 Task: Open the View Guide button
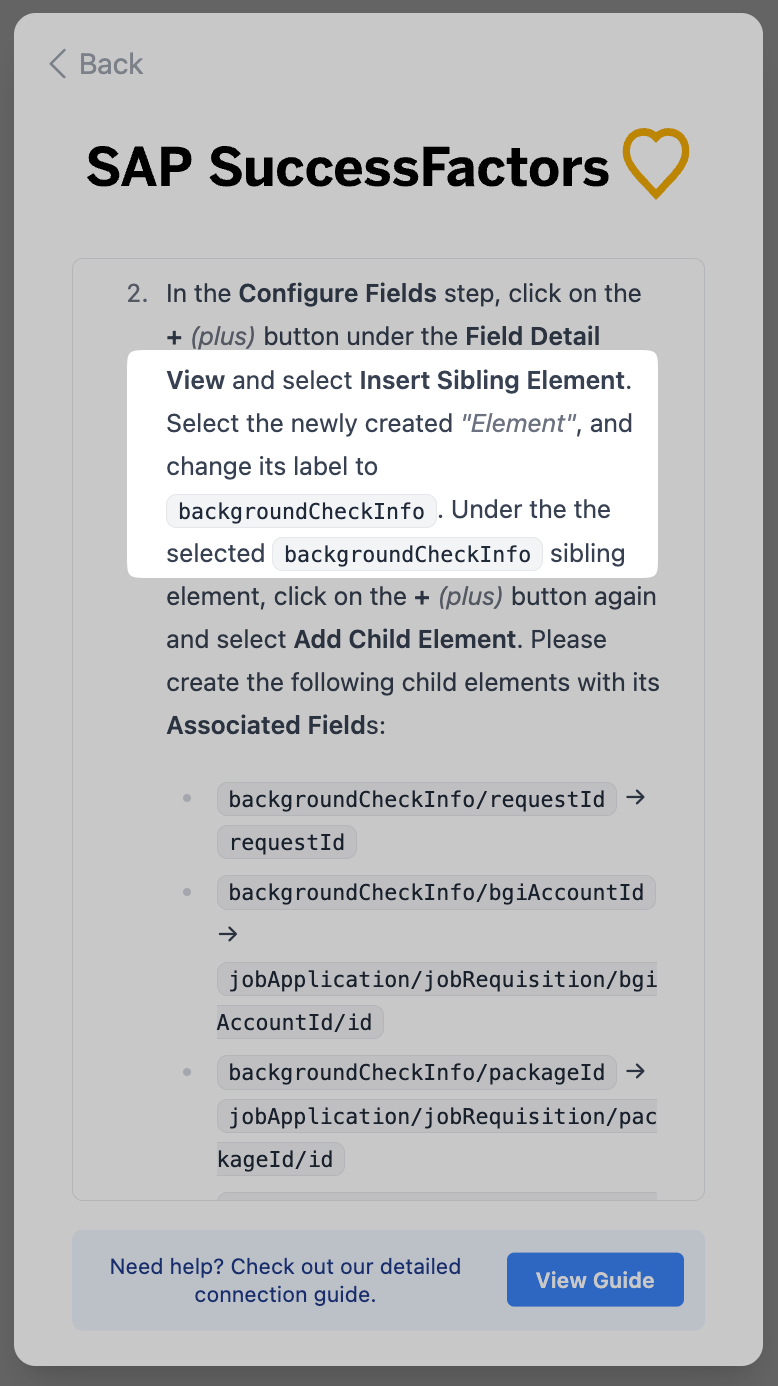pos(595,1280)
